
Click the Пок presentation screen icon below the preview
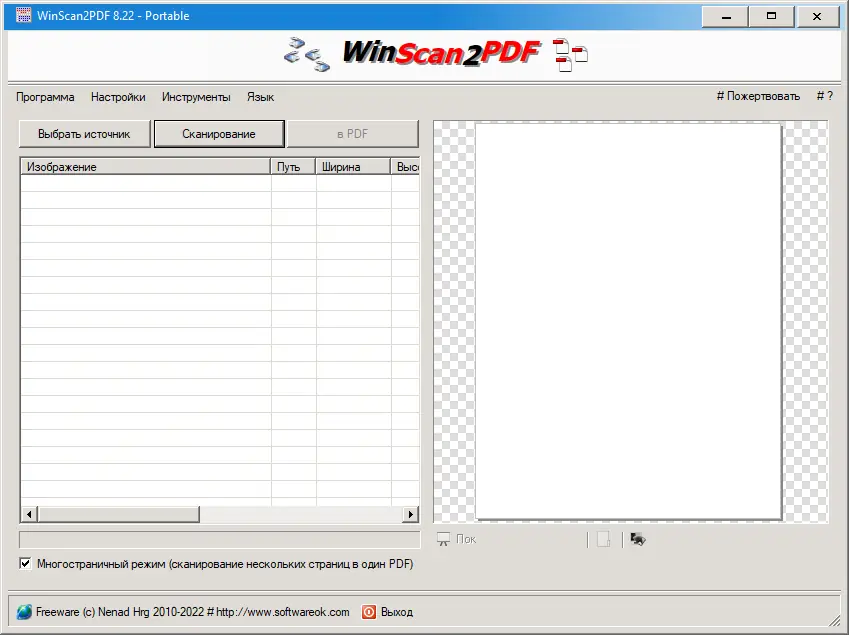(443, 539)
